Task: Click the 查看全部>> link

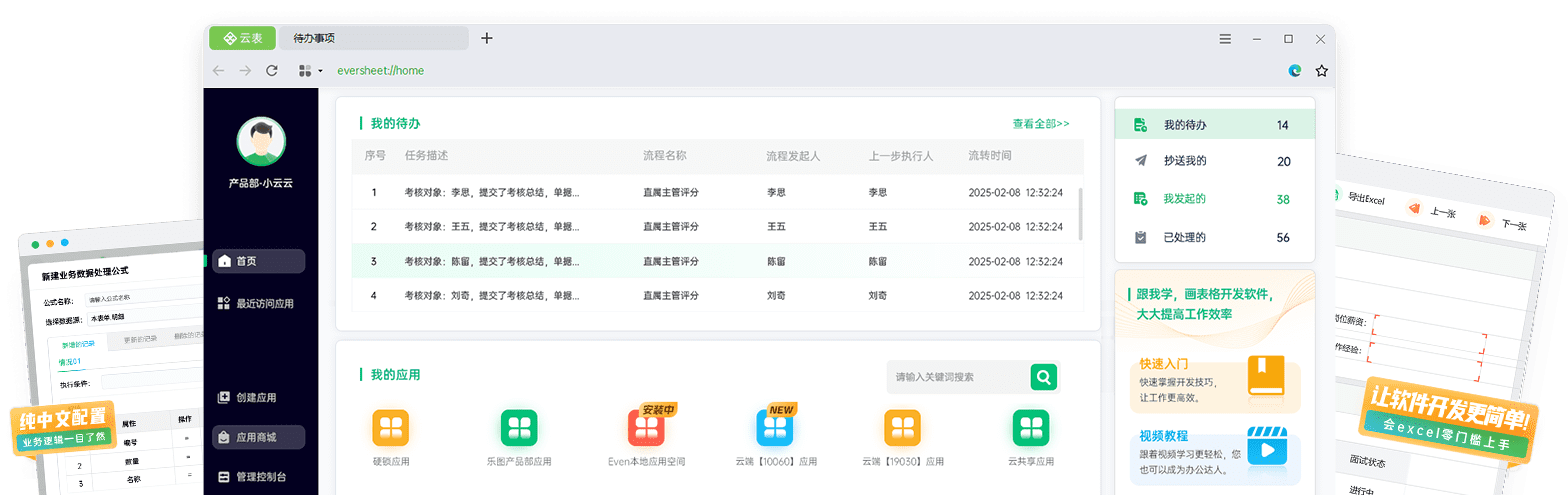Action: [x=1040, y=124]
